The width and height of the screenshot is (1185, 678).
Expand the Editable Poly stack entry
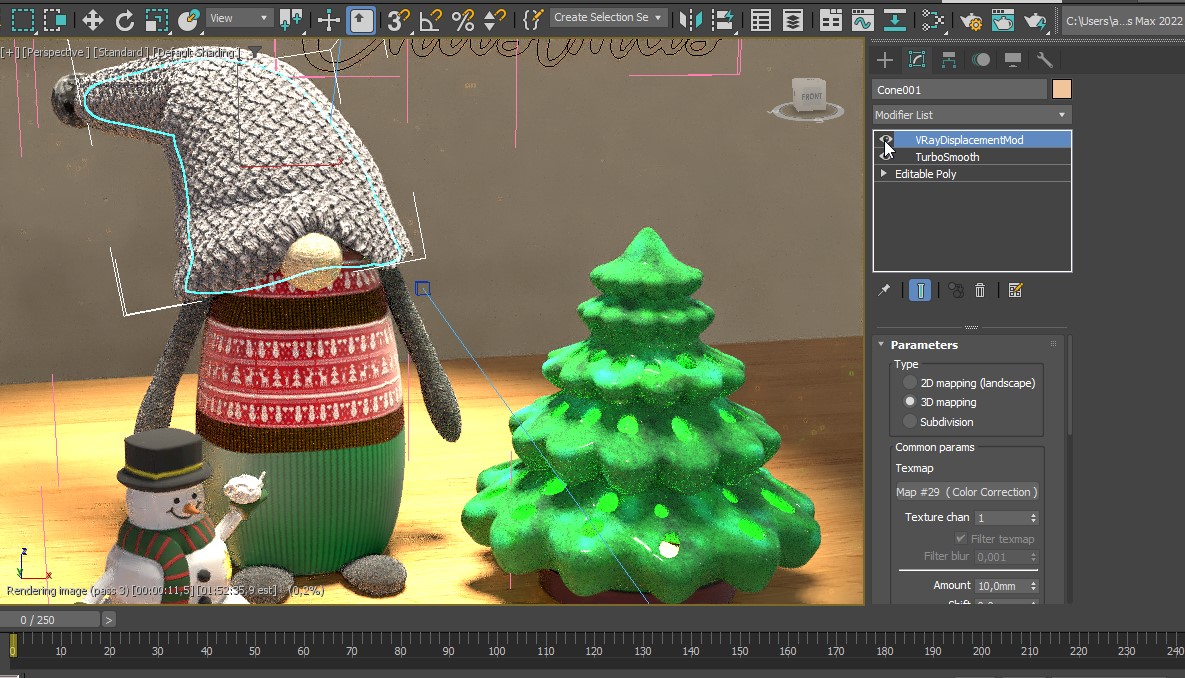pos(883,174)
